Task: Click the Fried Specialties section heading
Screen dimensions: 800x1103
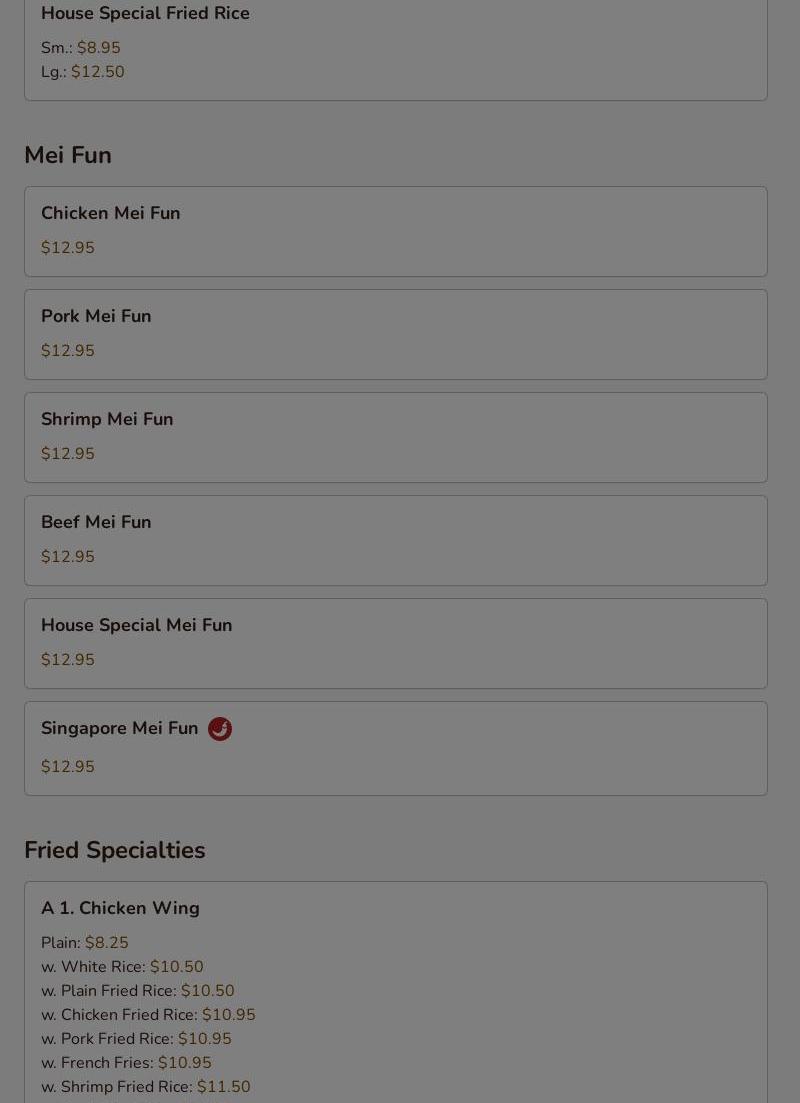Action: [x=114, y=850]
